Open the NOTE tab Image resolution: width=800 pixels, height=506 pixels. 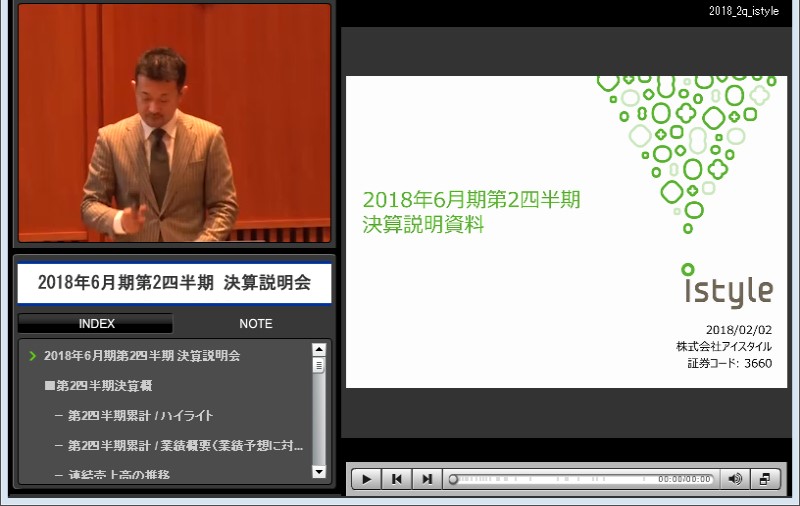pos(256,323)
